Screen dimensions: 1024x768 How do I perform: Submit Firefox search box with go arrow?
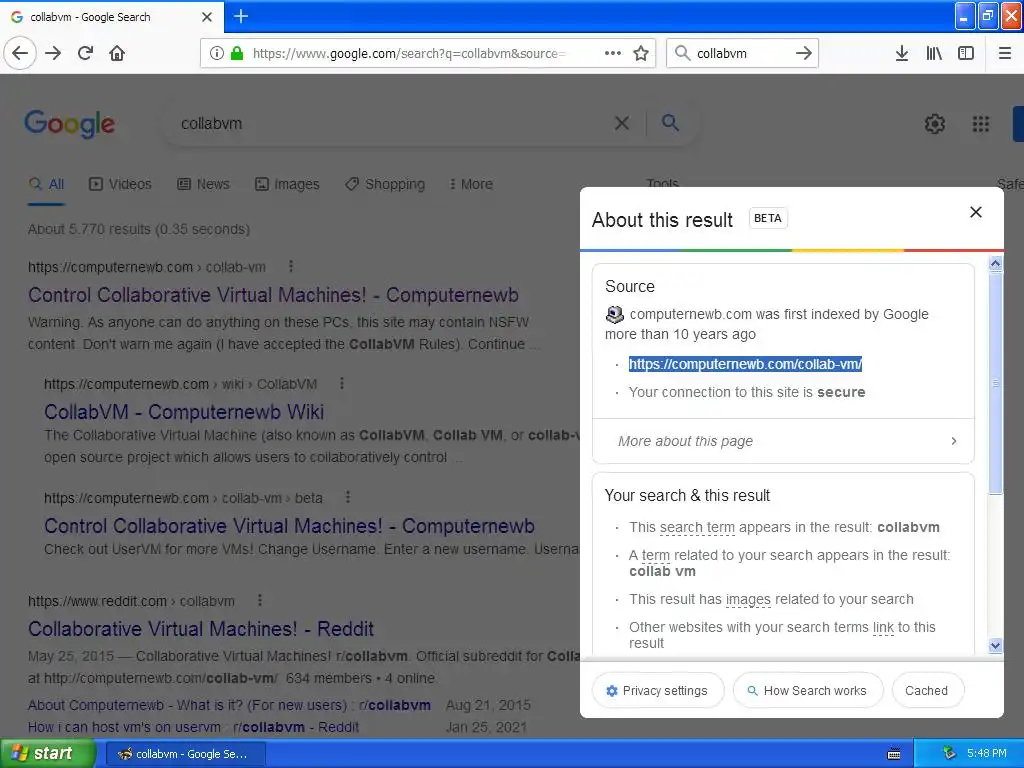pyautogui.click(x=804, y=53)
